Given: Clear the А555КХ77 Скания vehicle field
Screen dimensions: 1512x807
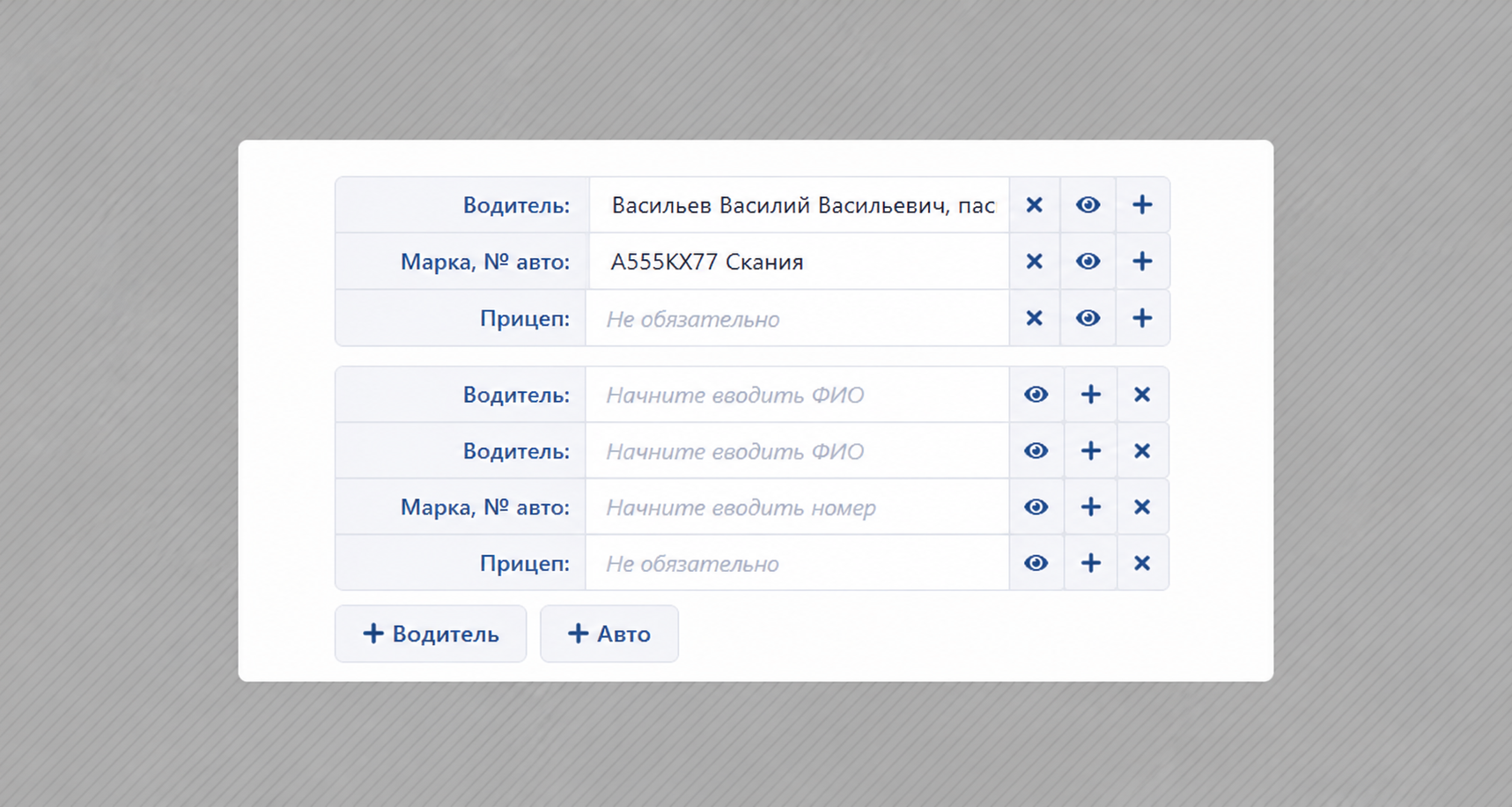Looking at the screenshot, I should coord(1035,262).
